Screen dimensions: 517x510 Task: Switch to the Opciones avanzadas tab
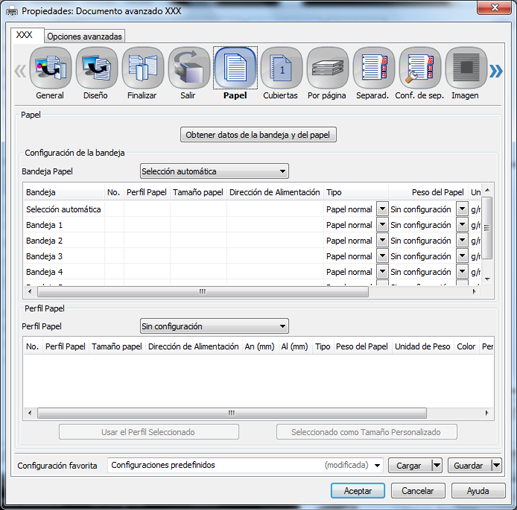85,36
